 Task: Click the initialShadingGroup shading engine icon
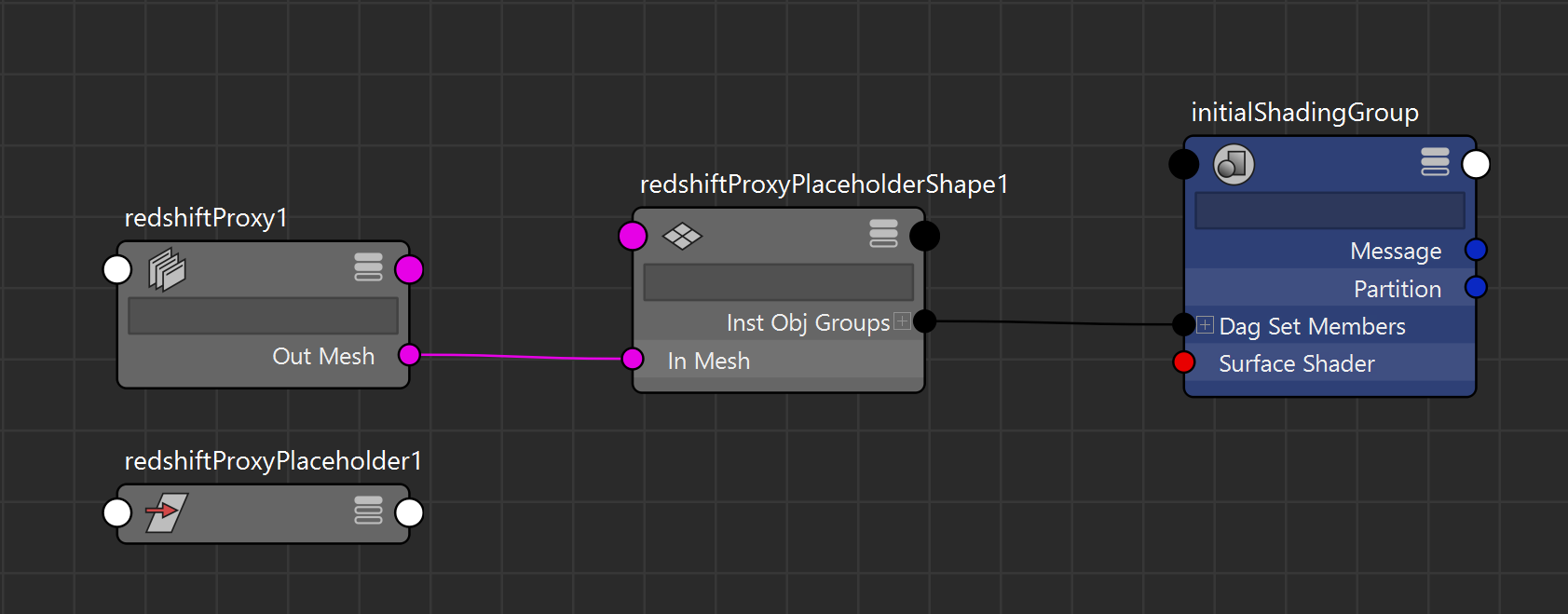coord(1234,165)
